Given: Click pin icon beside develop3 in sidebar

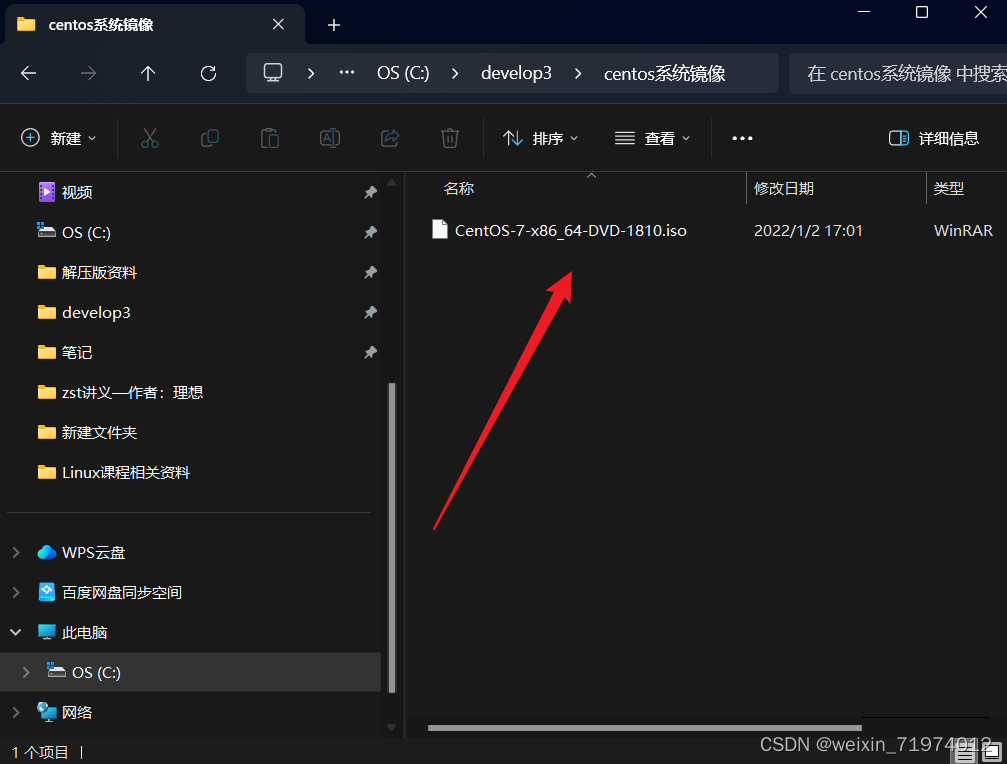Looking at the screenshot, I should click(371, 312).
